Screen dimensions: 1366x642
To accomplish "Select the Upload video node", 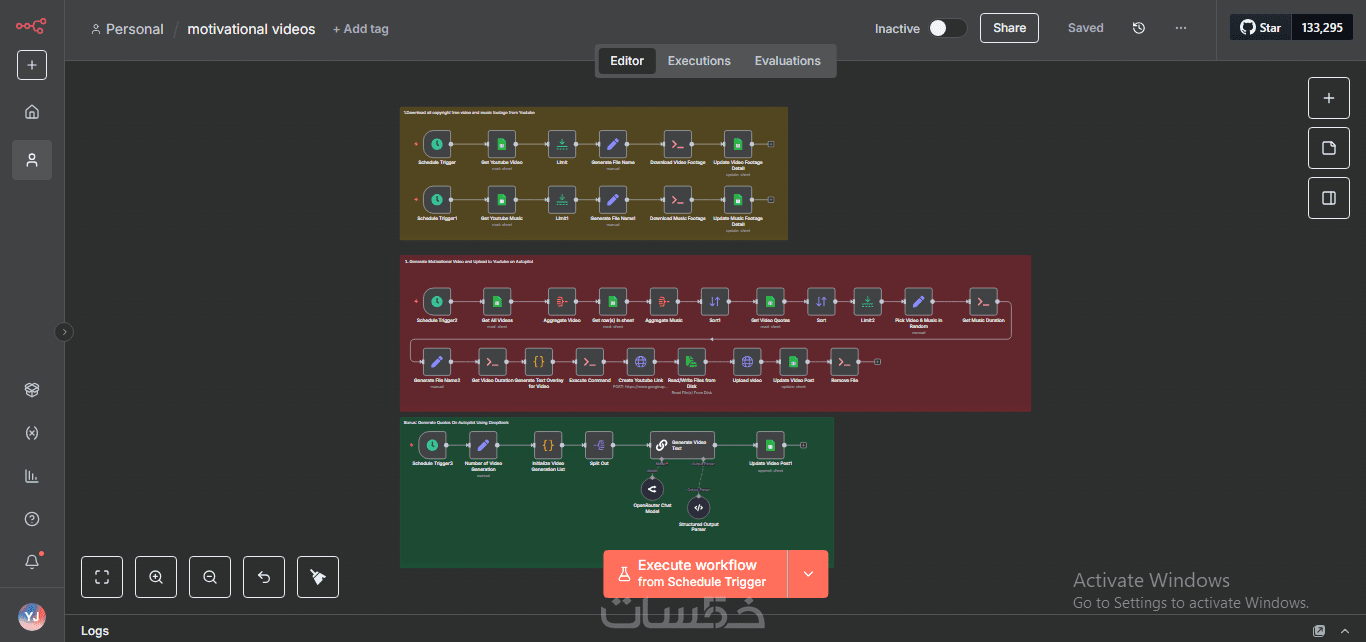I will pyautogui.click(x=747, y=362).
